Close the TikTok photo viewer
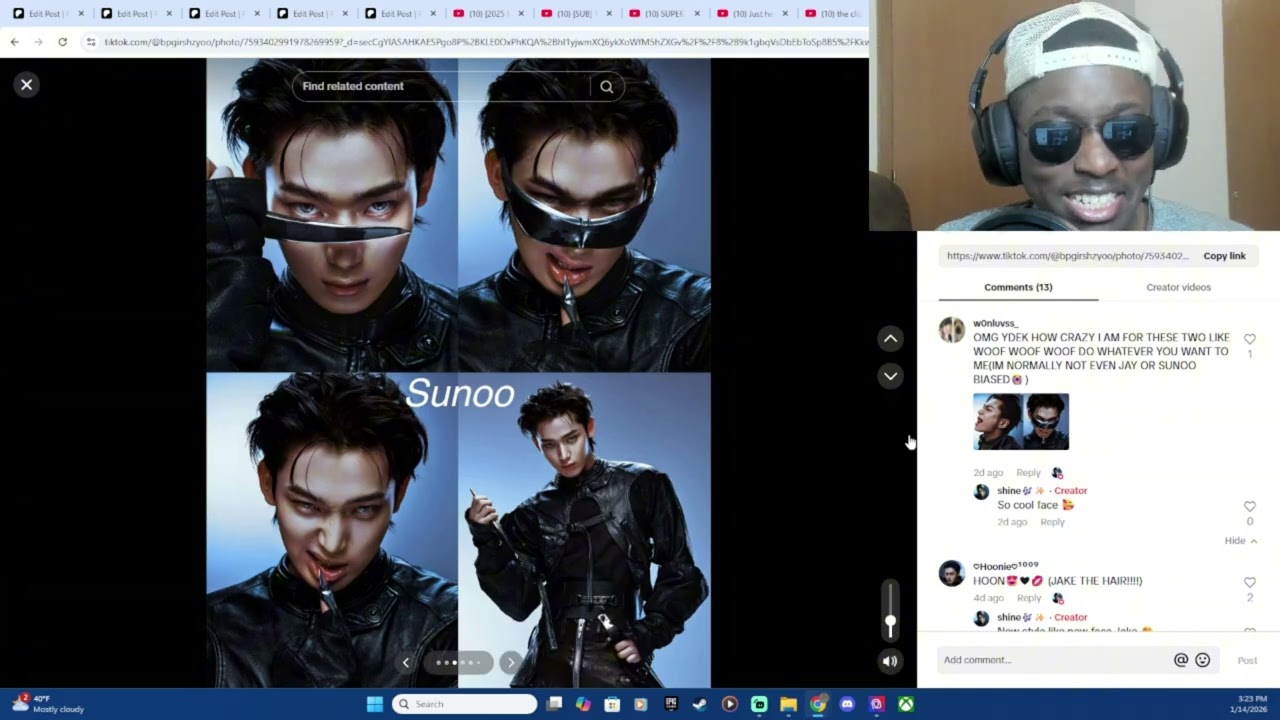 point(27,85)
